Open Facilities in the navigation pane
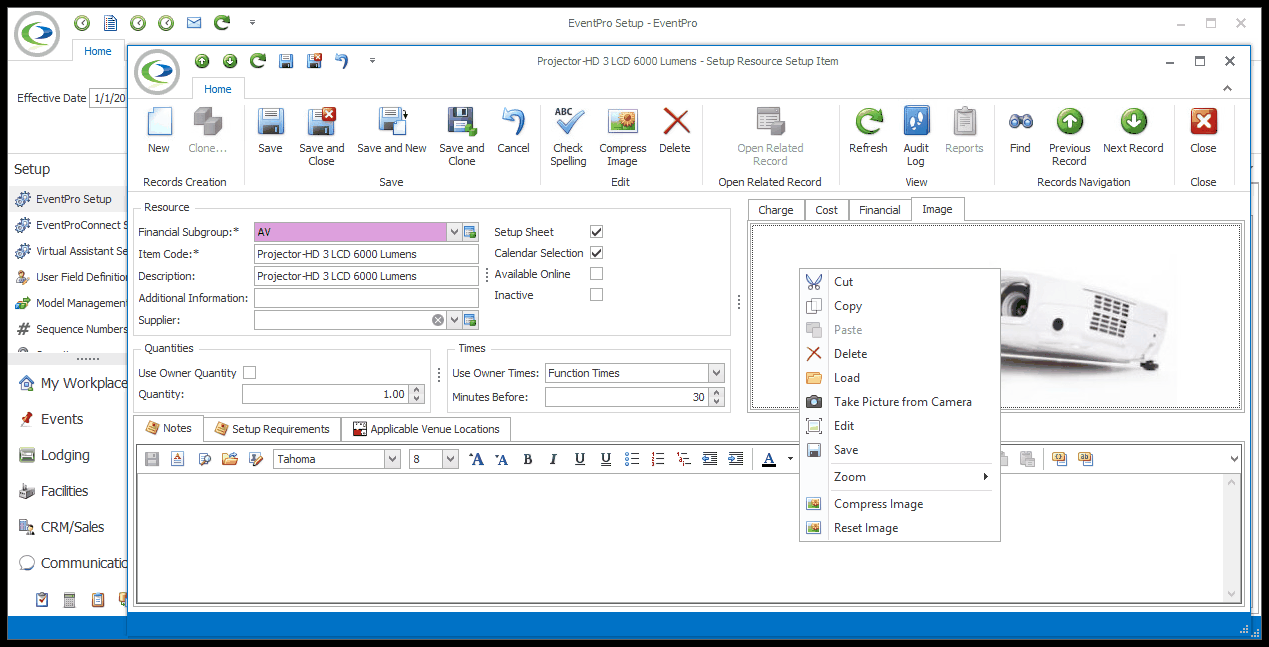 tap(64, 491)
